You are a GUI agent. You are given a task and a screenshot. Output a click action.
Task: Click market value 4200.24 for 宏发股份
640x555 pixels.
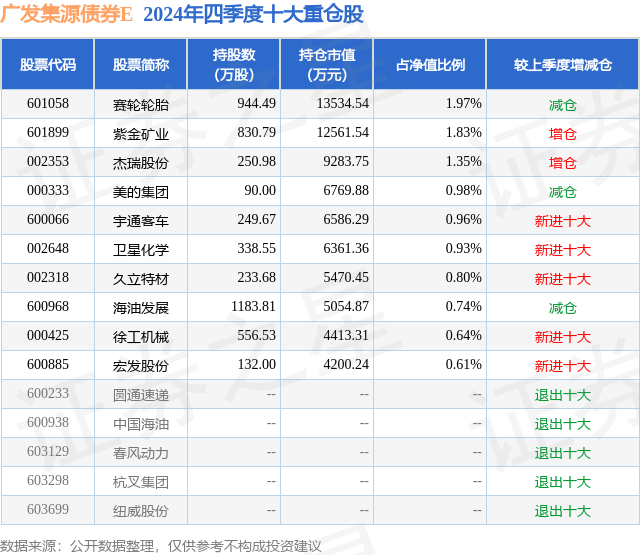click(x=346, y=364)
